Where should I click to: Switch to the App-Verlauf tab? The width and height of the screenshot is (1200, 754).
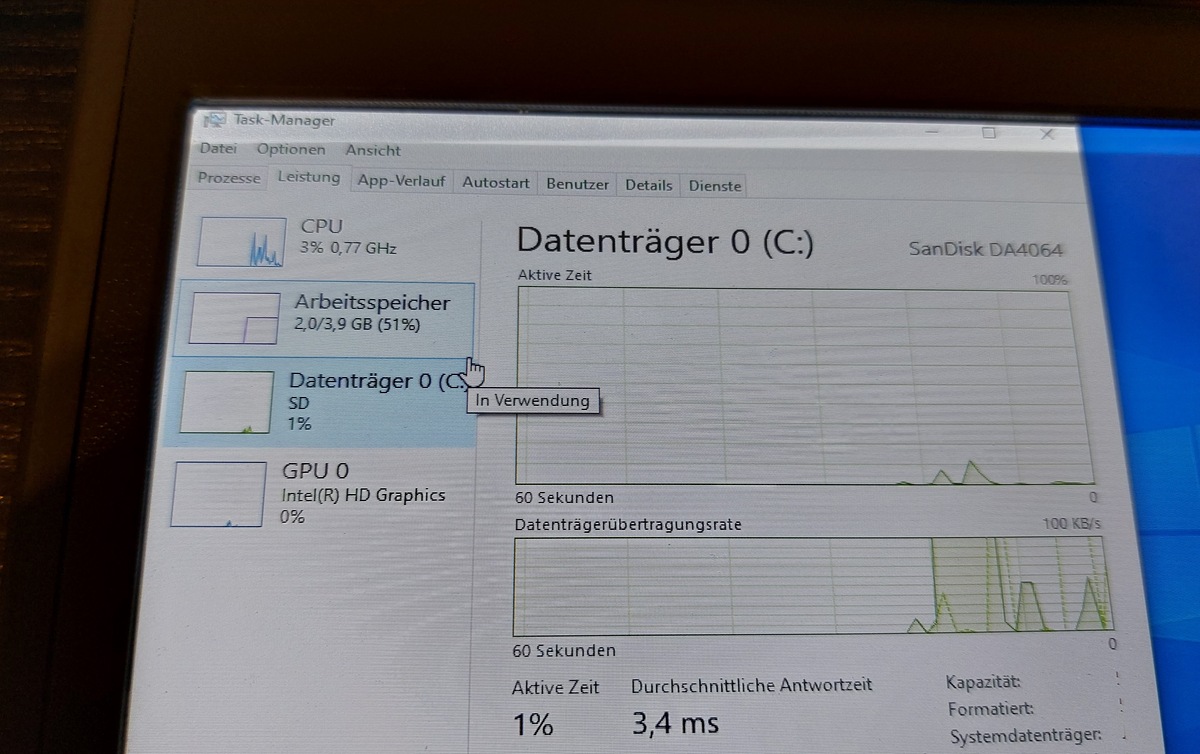[x=401, y=182]
